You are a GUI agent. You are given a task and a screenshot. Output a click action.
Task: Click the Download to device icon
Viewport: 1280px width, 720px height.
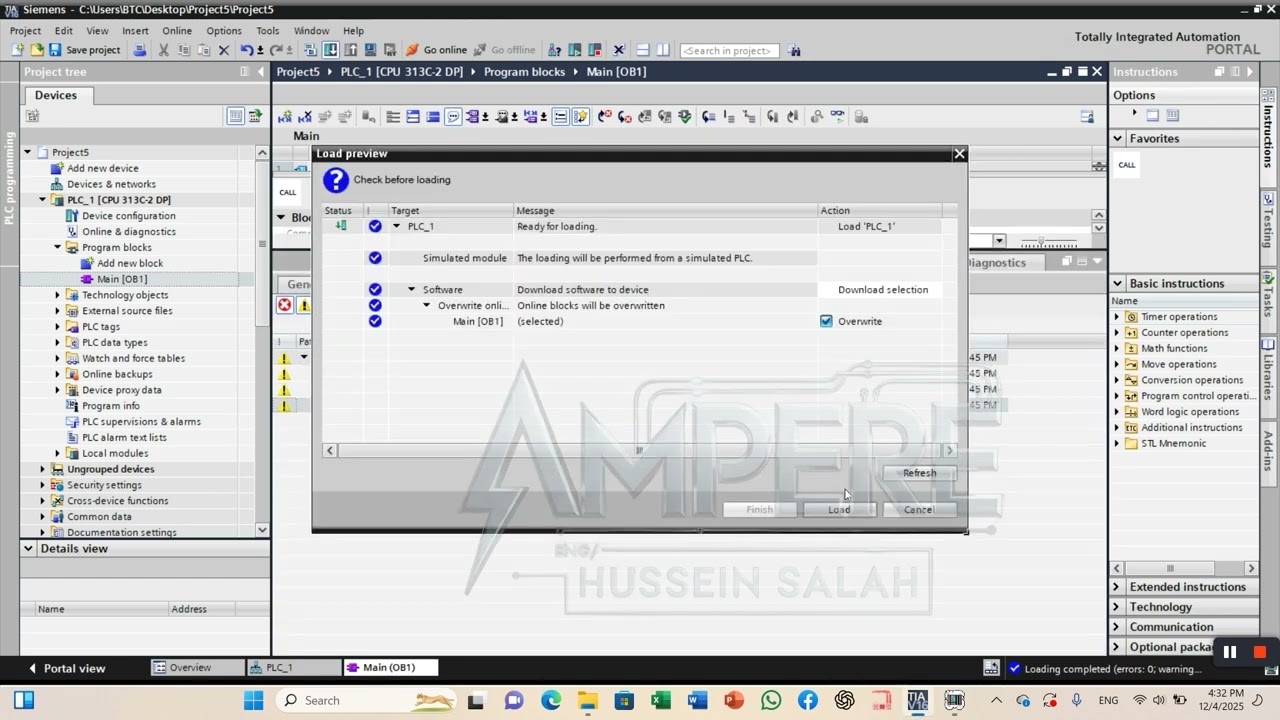tap(330, 50)
